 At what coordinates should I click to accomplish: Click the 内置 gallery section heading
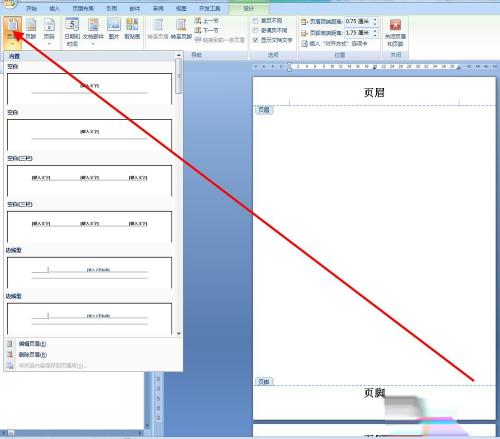tap(14, 57)
